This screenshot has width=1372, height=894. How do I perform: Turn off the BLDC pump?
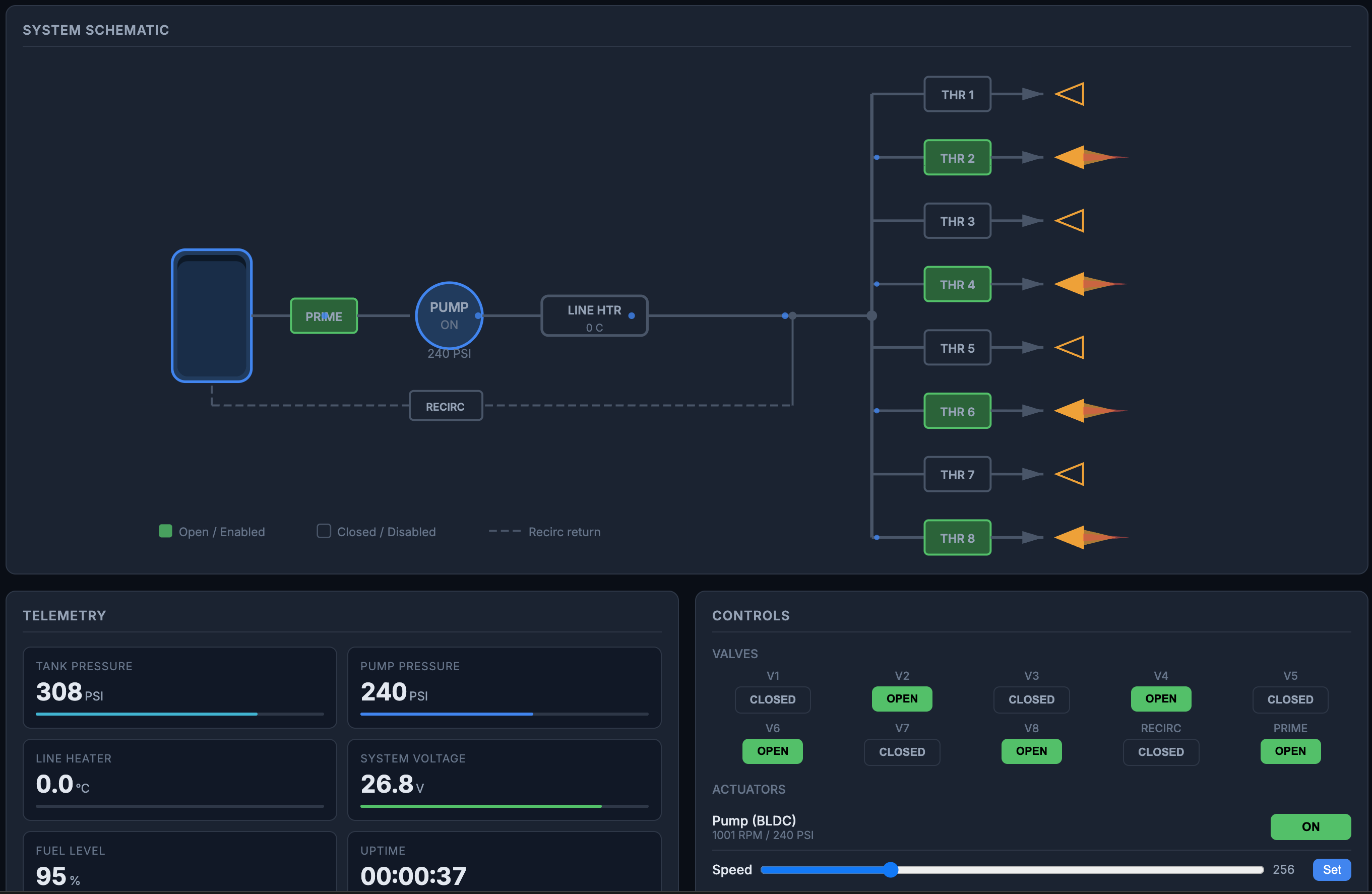1311,826
